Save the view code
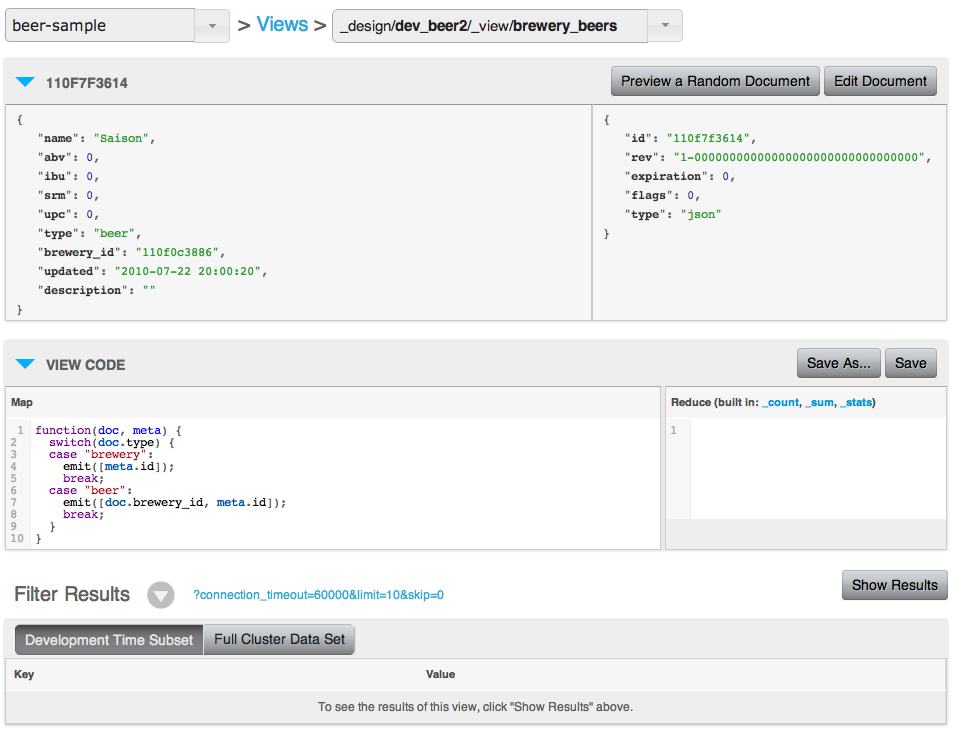Viewport: 973px width, 741px height. click(x=910, y=363)
